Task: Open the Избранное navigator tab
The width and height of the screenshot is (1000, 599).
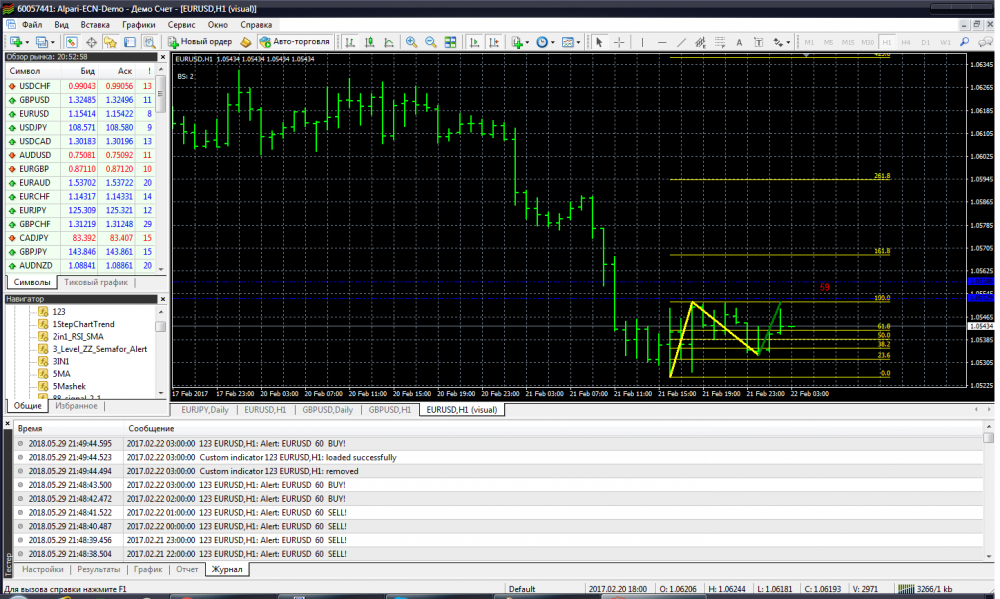Action: [x=76, y=406]
